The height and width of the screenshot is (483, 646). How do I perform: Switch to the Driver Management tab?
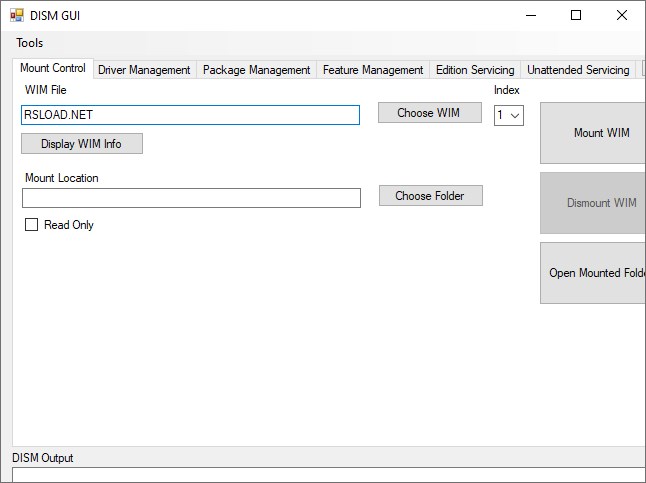click(144, 70)
